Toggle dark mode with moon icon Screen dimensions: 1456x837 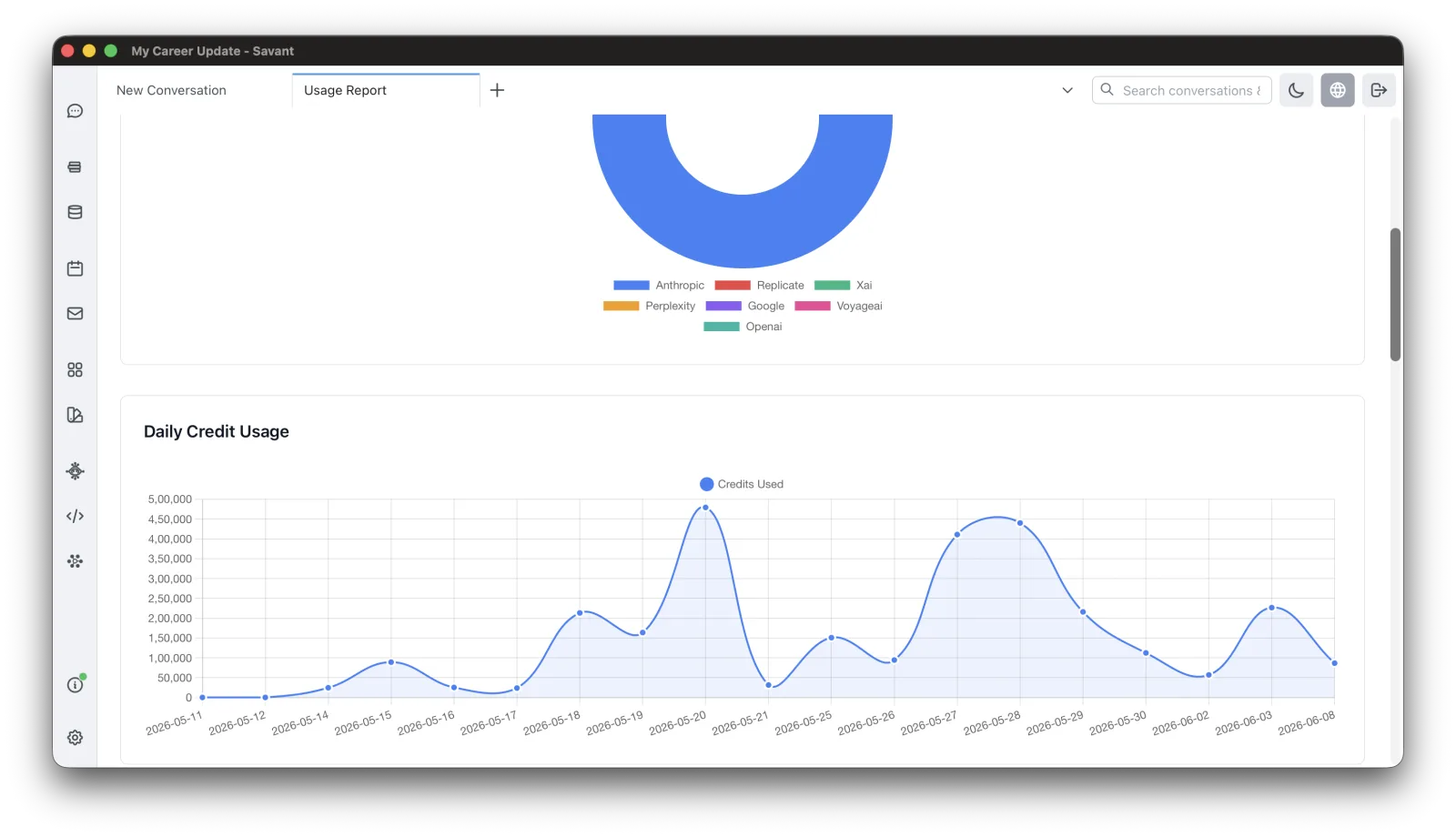(x=1296, y=90)
